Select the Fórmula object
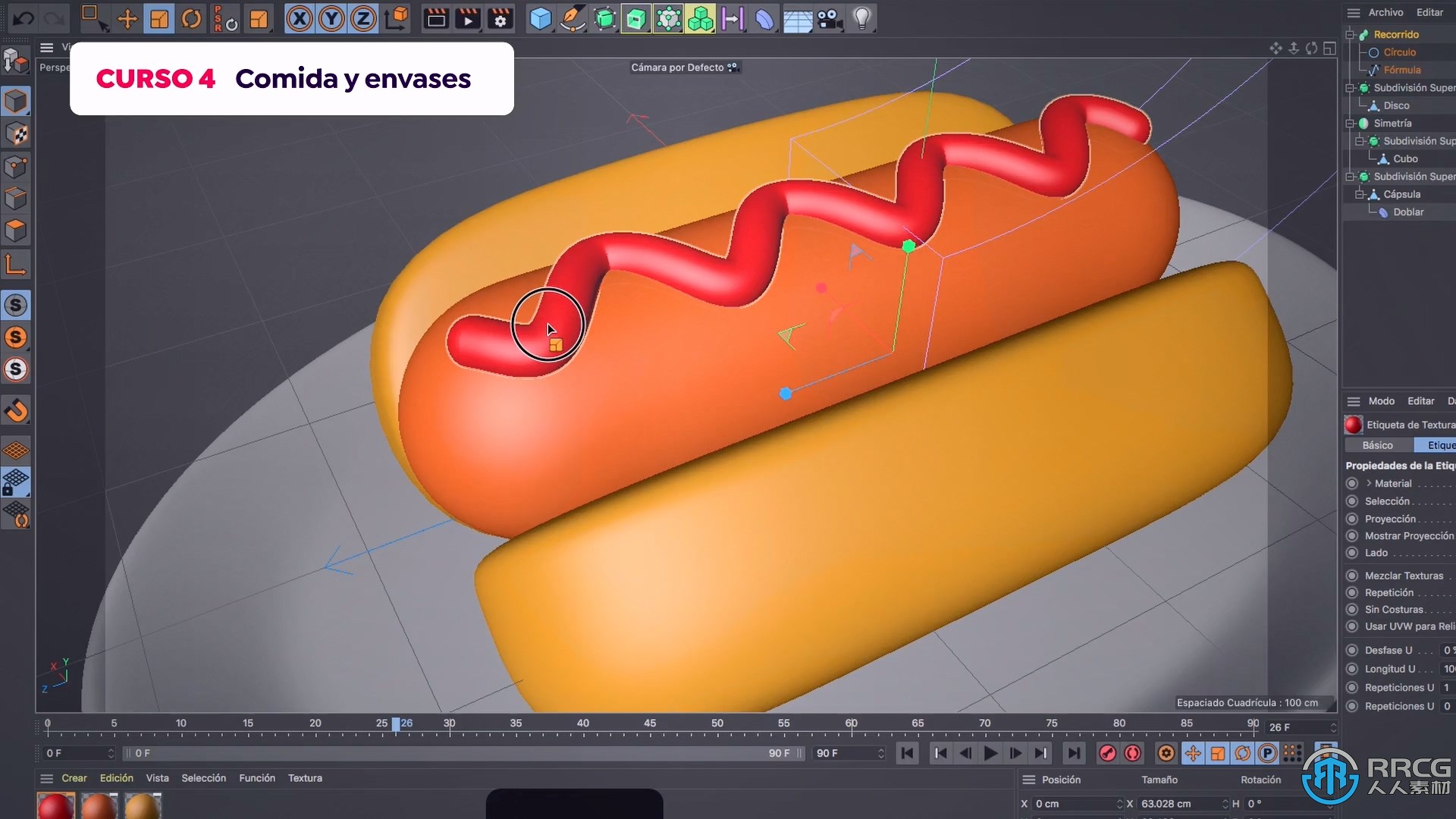The image size is (1456, 819). coord(1401,70)
